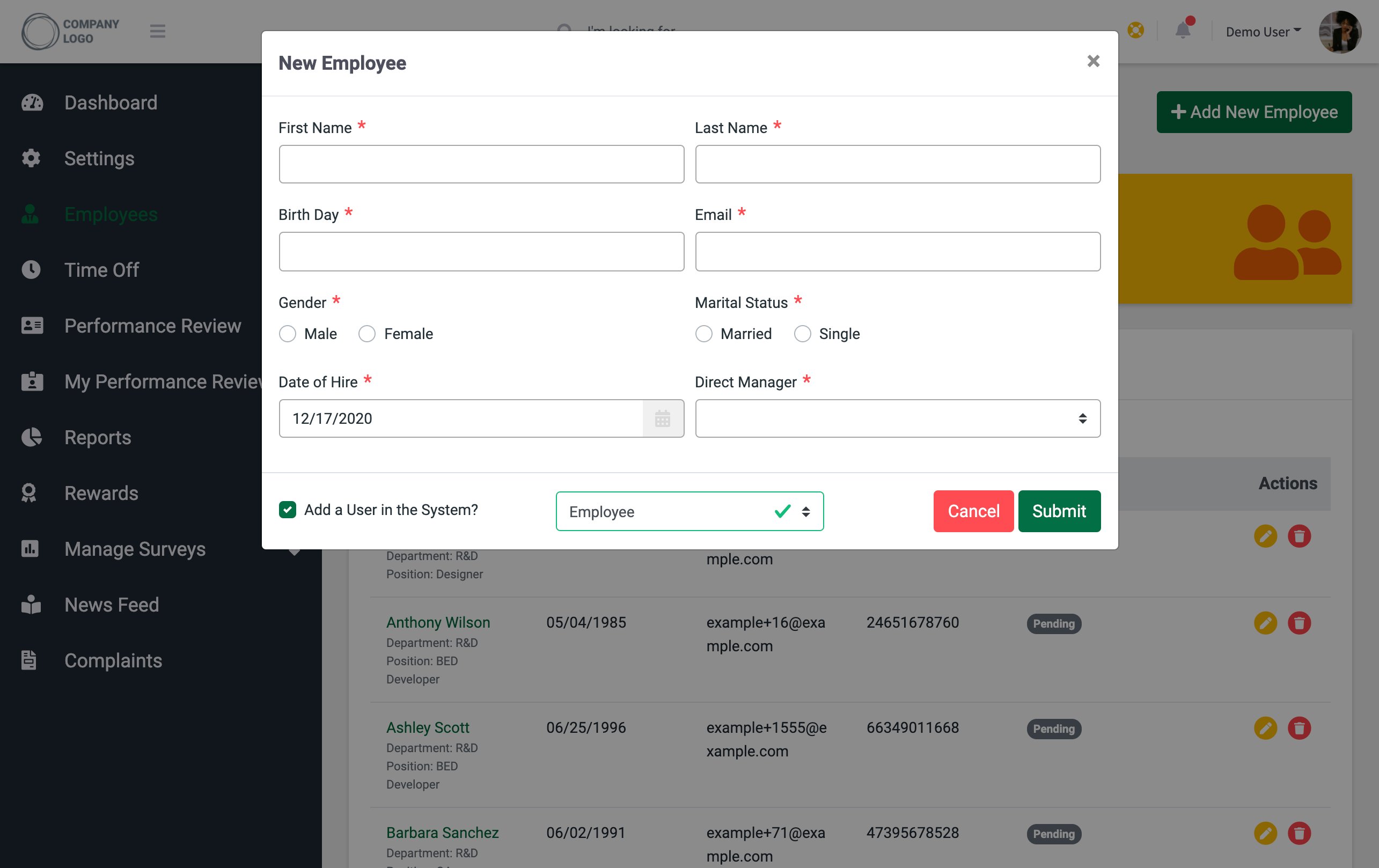Open Settings in the sidebar
This screenshot has width=1379, height=868.
(100, 158)
